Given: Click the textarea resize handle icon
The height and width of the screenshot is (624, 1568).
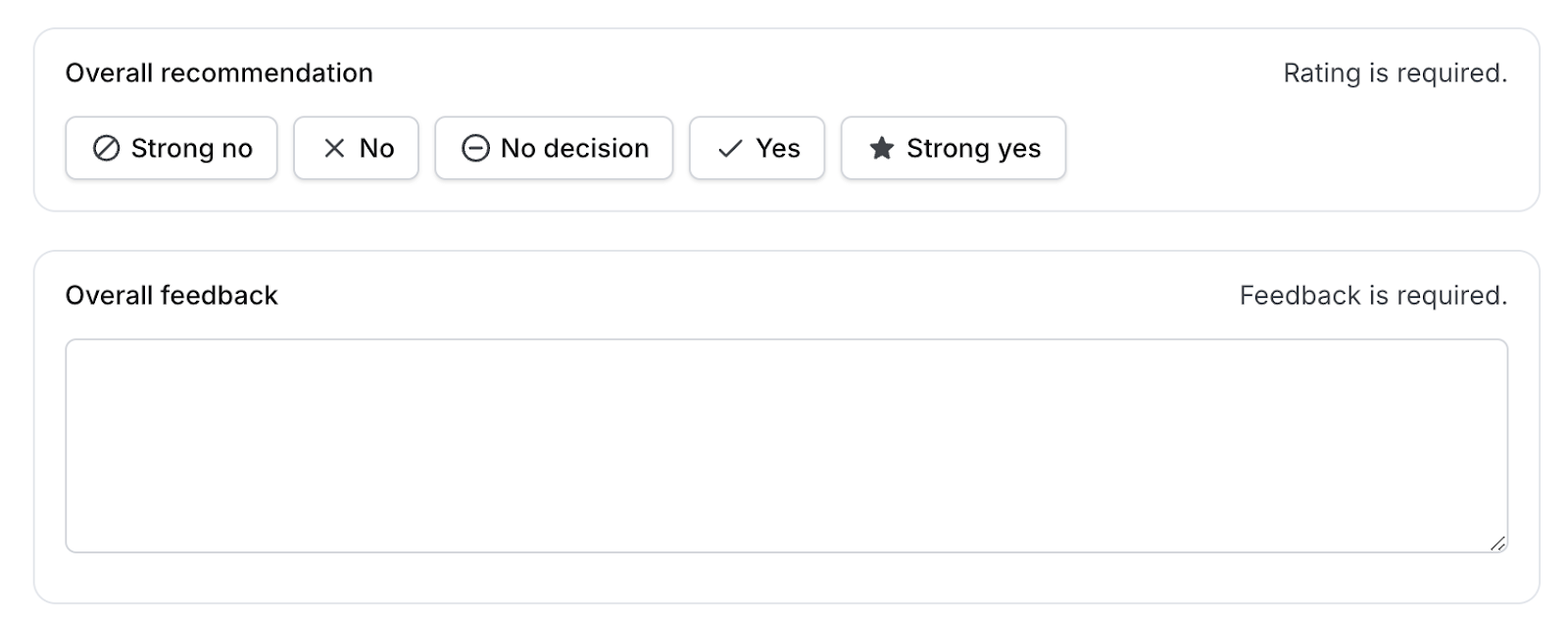Looking at the screenshot, I should [x=1497, y=544].
